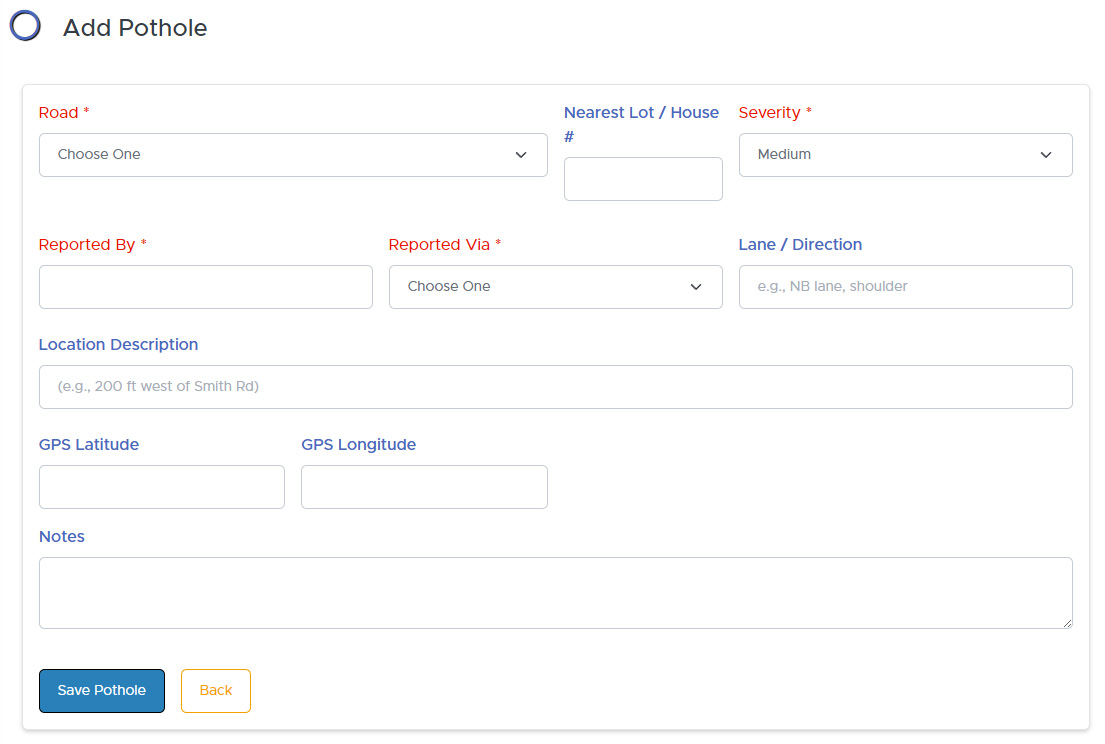
Task: Focus the GPS Longitude input
Action: [424, 487]
